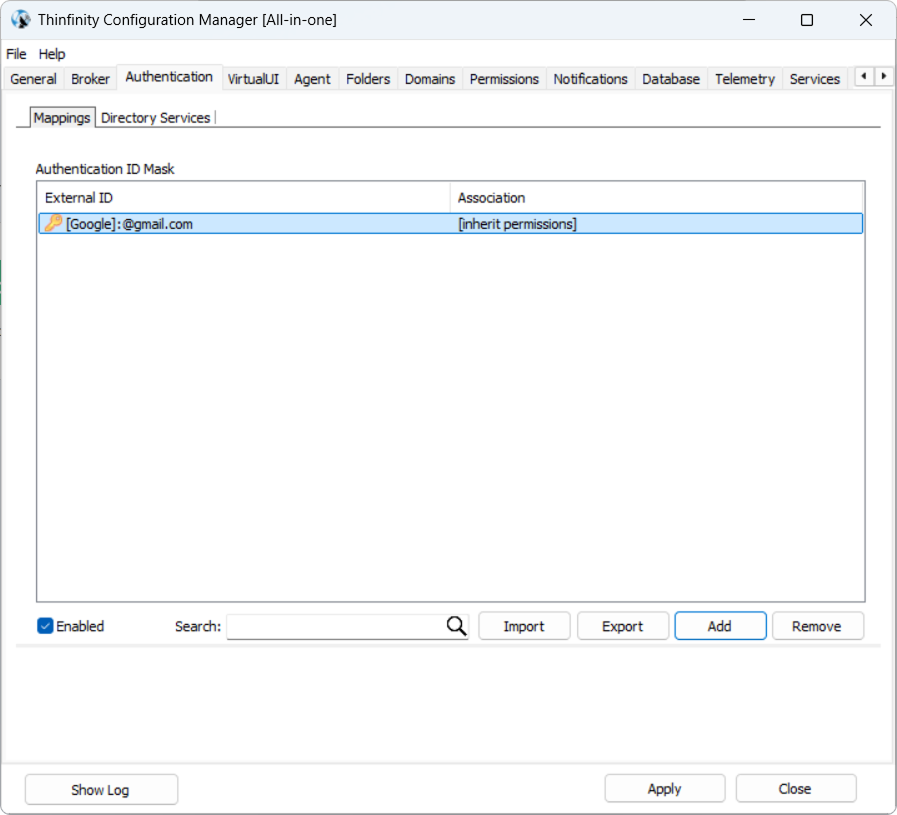Image resolution: width=897 pixels, height=815 pixels.
Task: Click the Thinfinity globe icon in title bar
Action: click(x=20, y=20)
